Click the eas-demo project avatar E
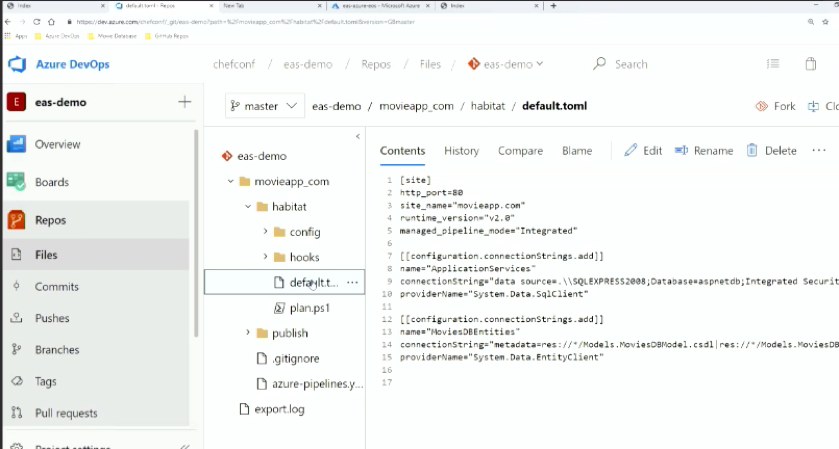 click(x=16, y=102)
